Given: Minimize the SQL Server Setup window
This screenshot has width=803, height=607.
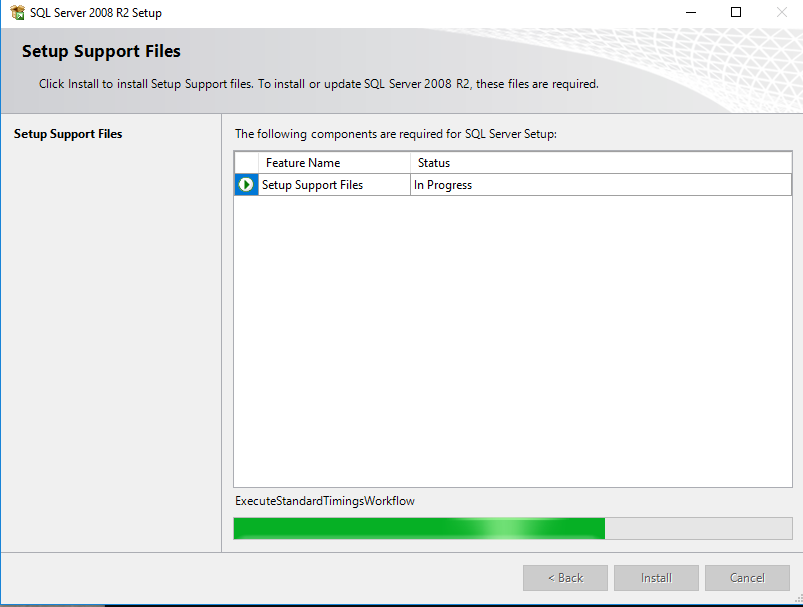Looking at the screenshot, I should pyautogui.click(x=691, y=12).
